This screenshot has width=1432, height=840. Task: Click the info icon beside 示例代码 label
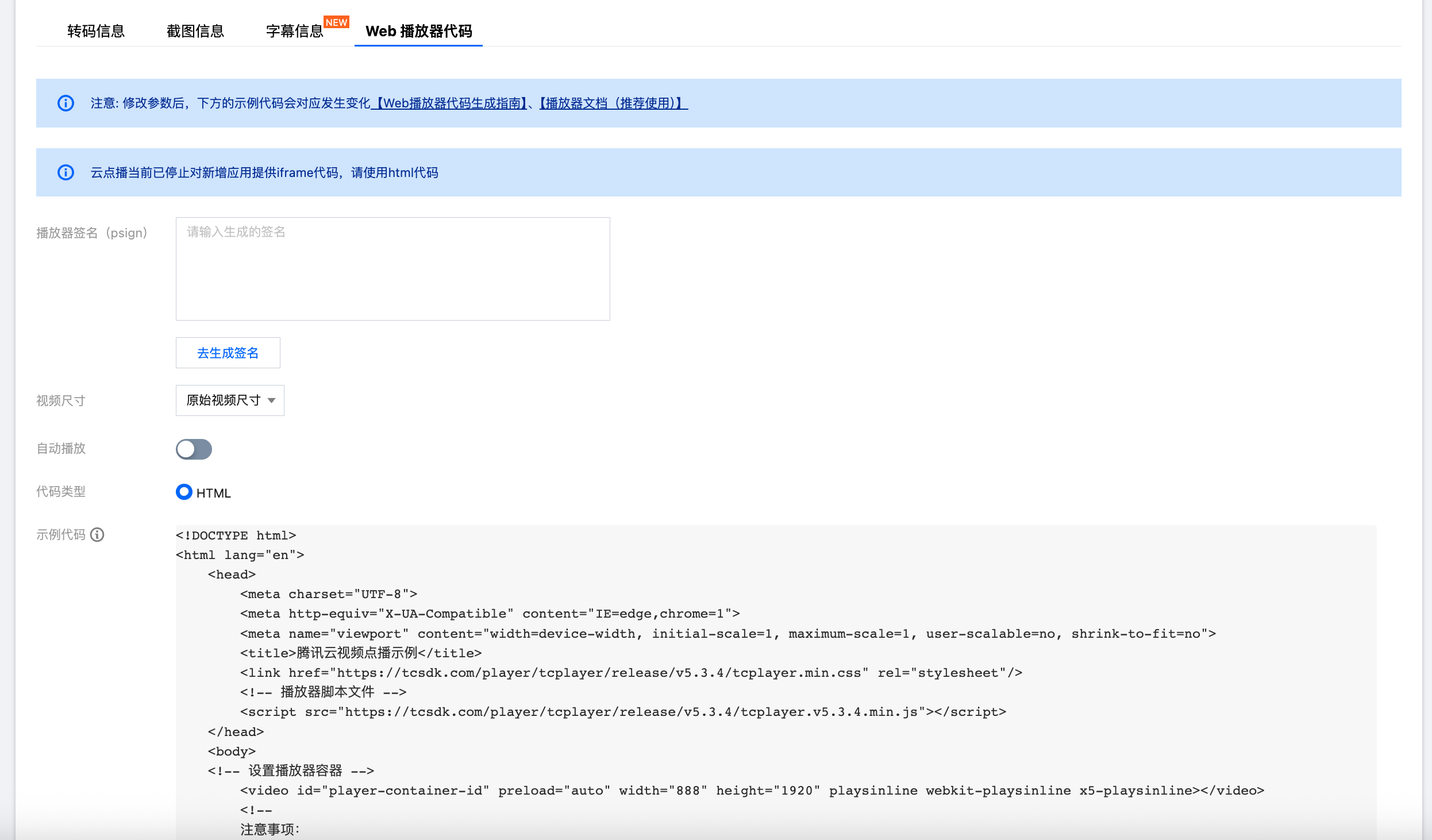tap(98, 535)
